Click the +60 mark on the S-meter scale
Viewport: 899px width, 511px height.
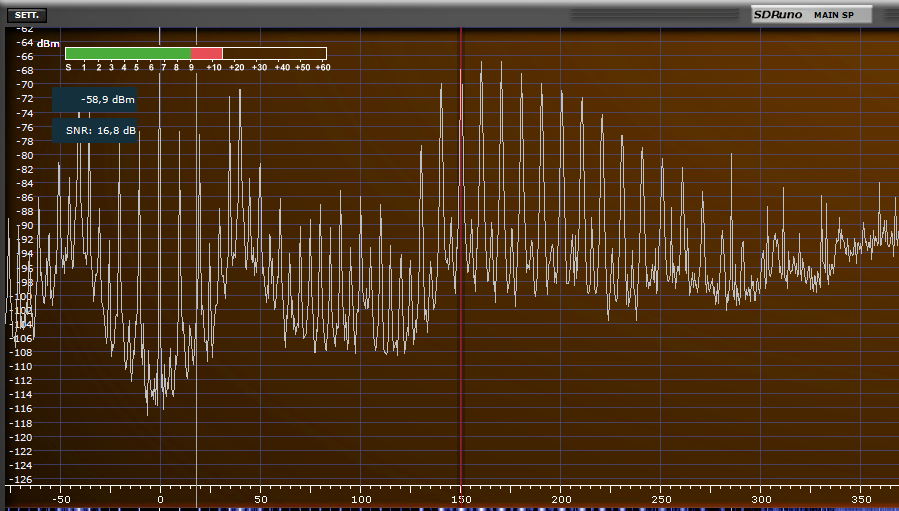pos(323,68)
